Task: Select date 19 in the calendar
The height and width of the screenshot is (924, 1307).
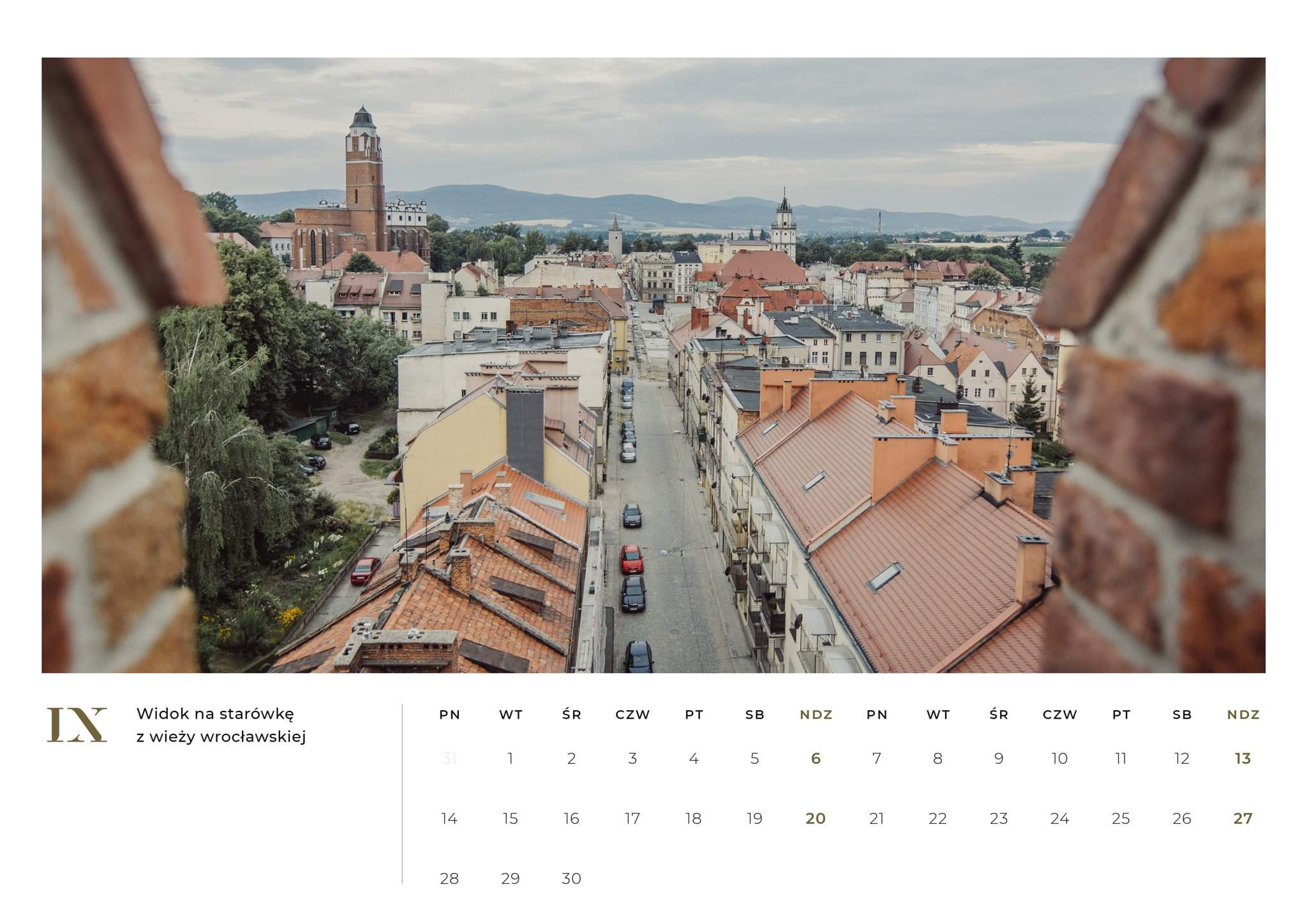Action: click(754, 819)
